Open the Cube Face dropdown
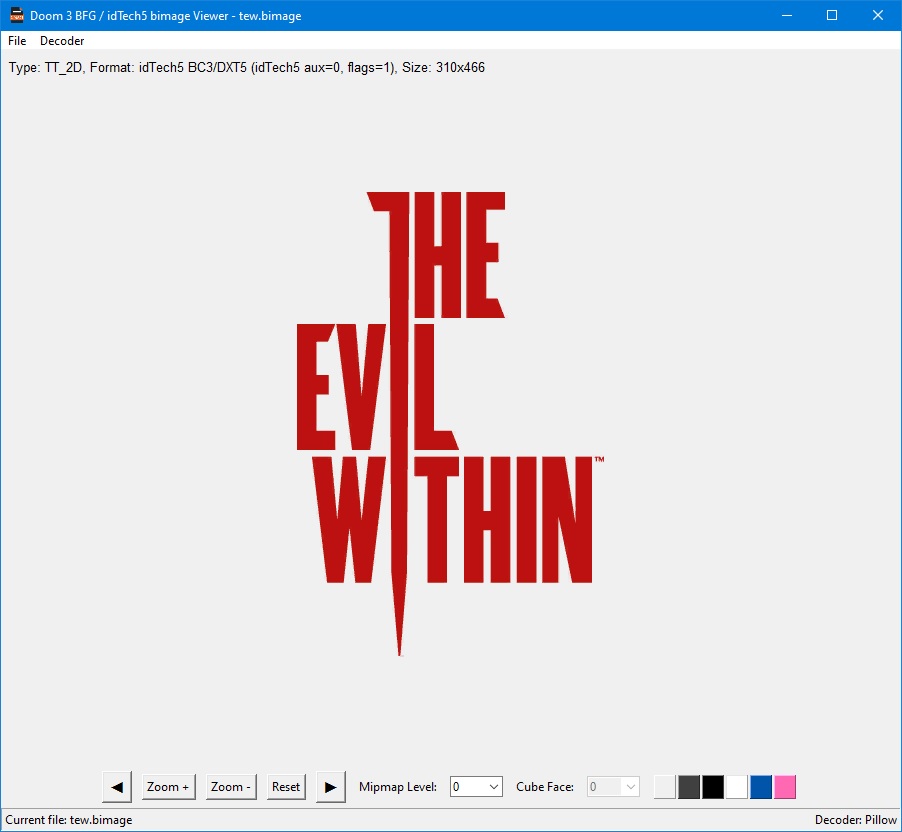Viewport: 902px width, 832px height. point(613,787)
